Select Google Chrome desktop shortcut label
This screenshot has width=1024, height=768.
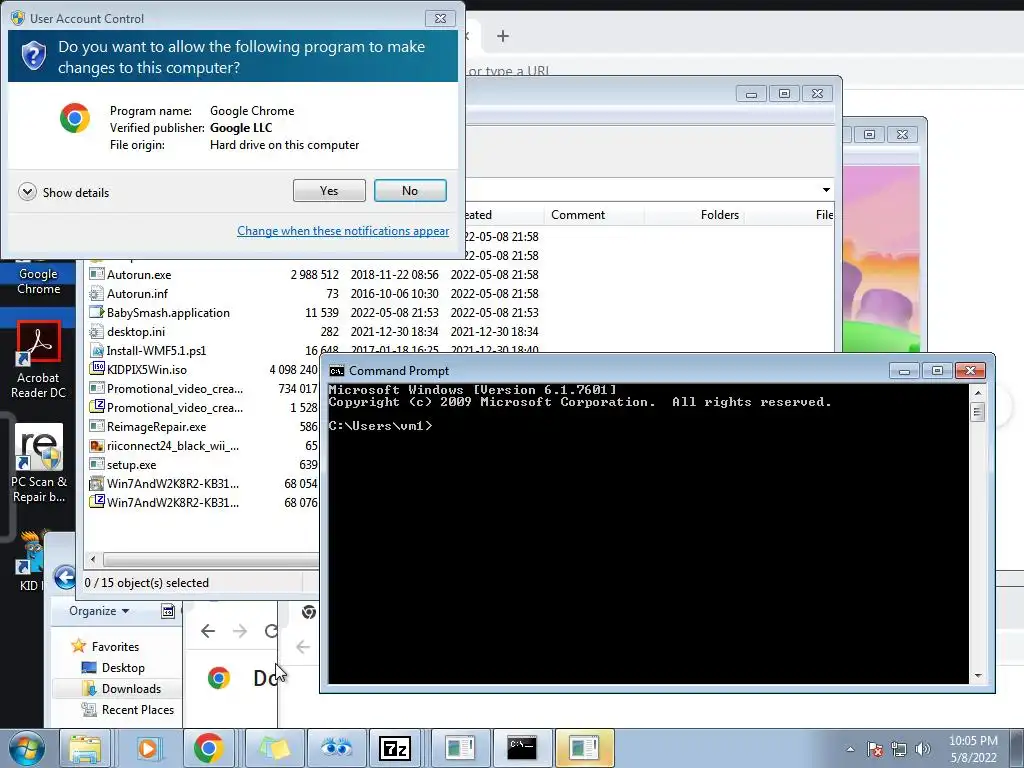pyautogui.click(x=39, y=281)
